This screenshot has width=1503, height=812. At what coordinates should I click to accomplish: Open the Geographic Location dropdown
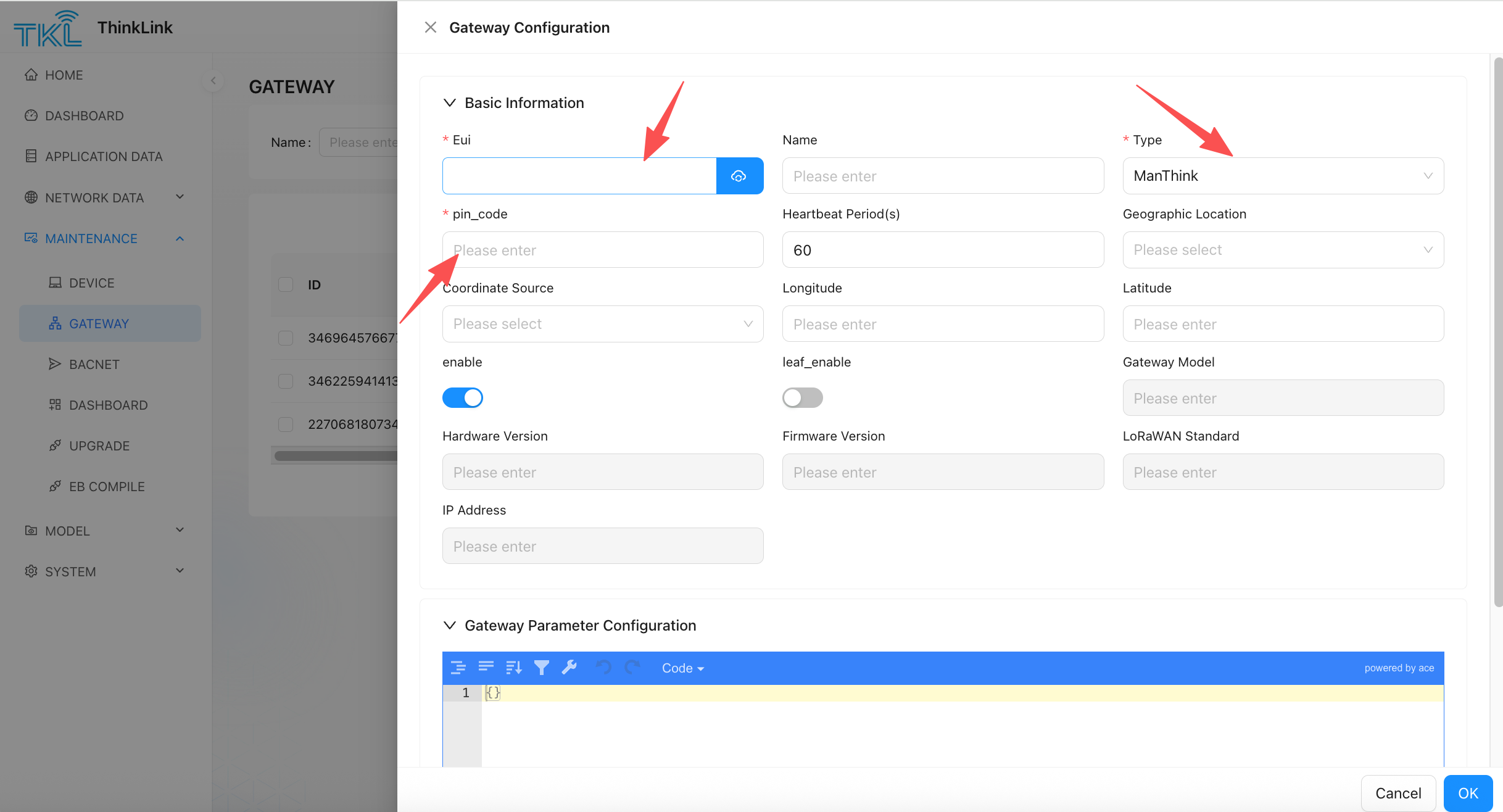[1282, 250]
